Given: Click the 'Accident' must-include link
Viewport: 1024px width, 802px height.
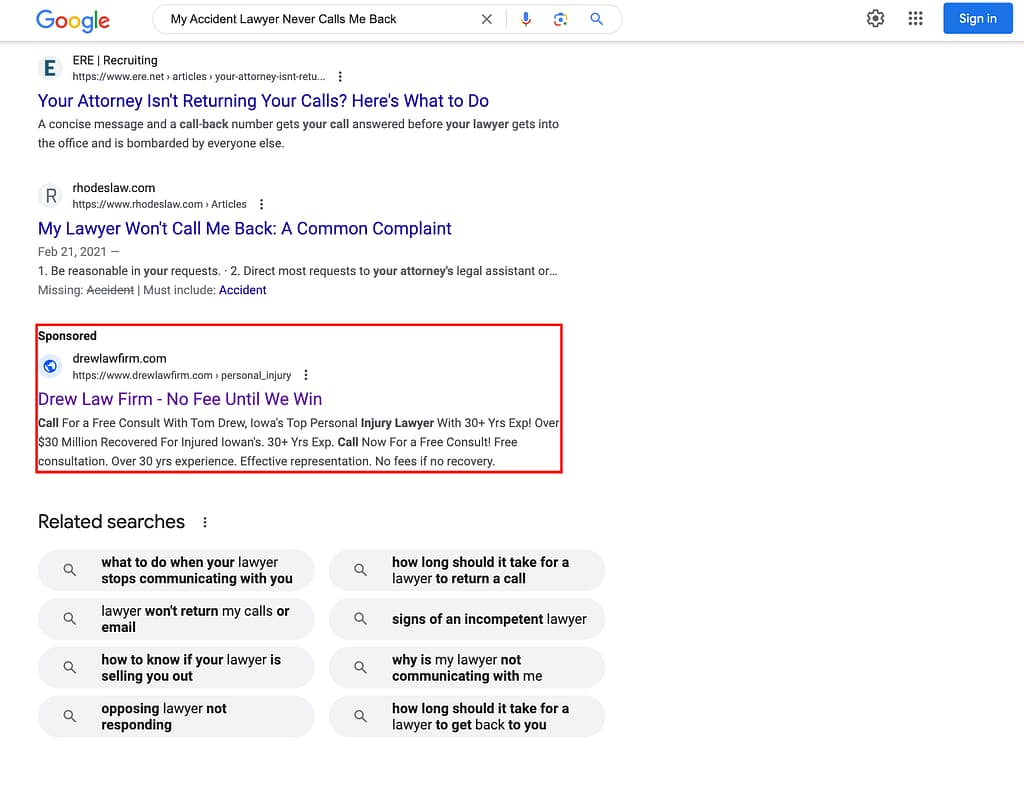Looking at the screenshot, I should point(242,291).
